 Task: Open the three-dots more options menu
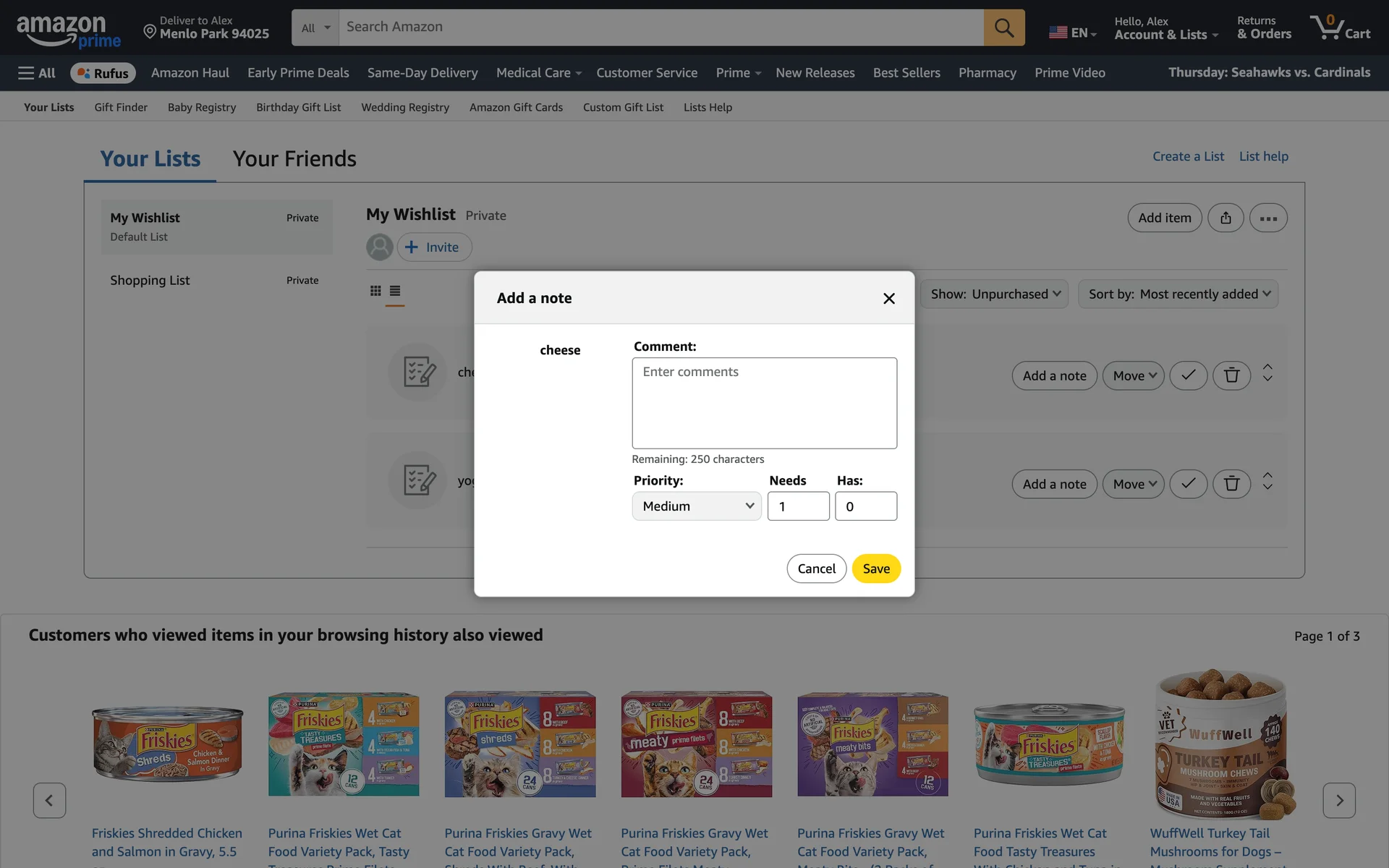1268,218
